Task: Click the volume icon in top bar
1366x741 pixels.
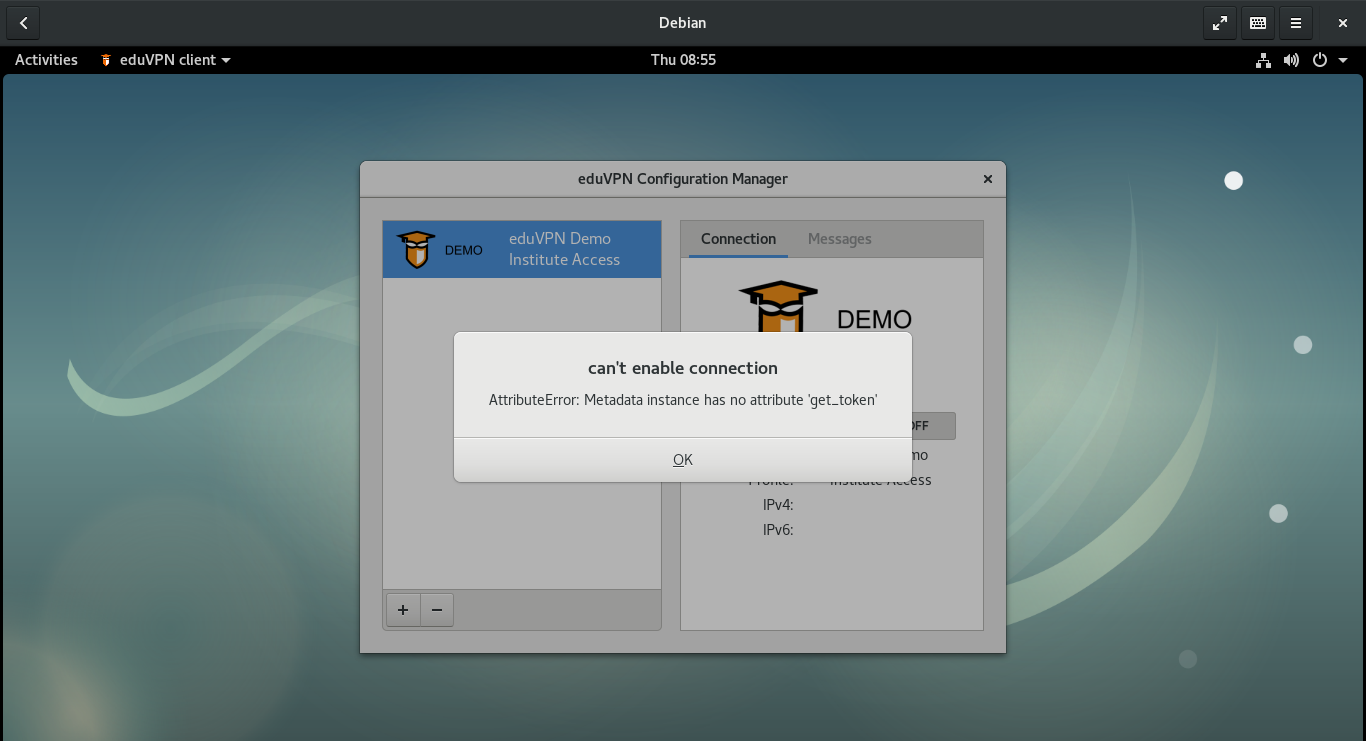Action: (x=1291, y=60)
